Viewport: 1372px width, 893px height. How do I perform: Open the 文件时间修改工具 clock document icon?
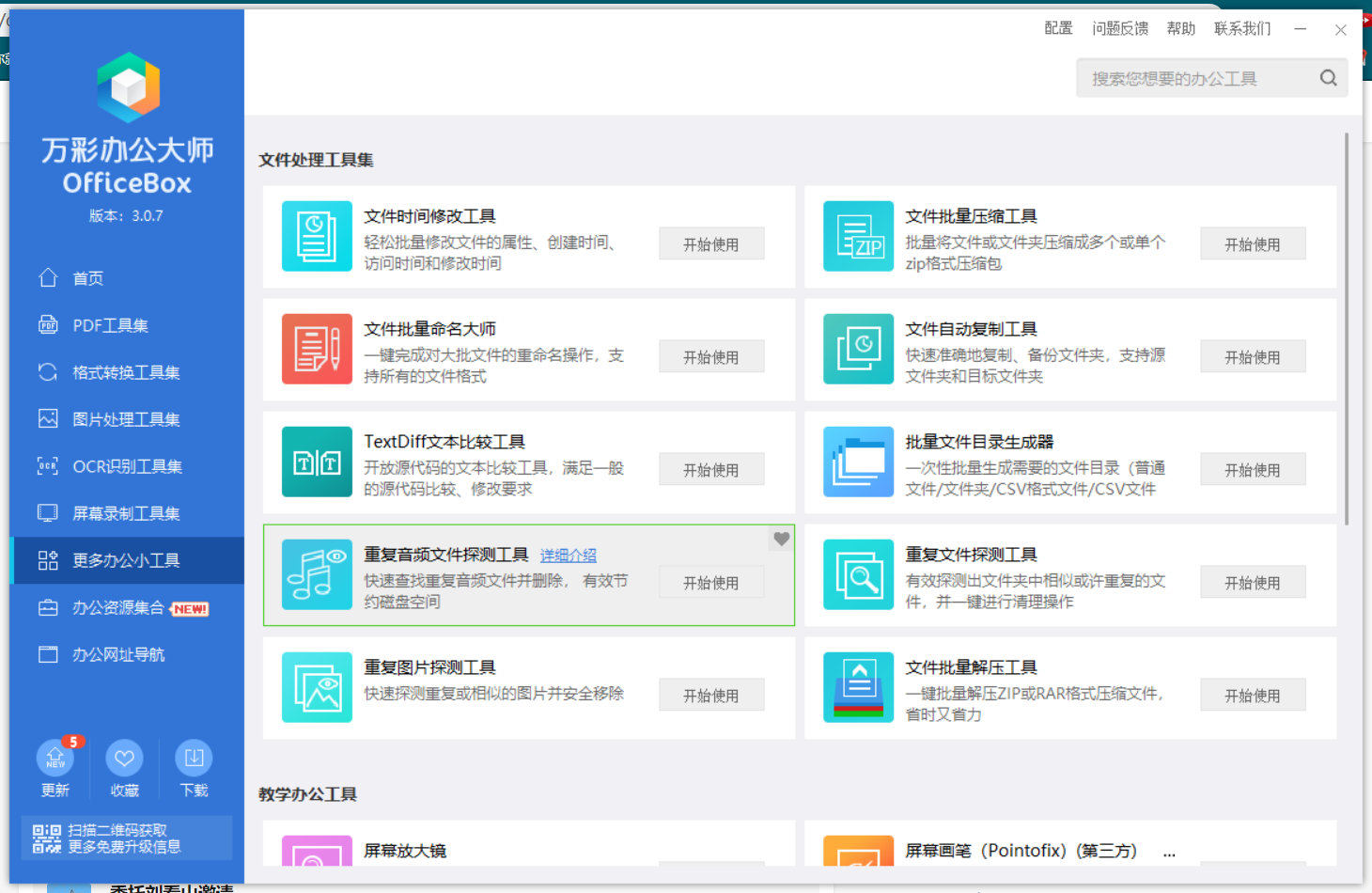(x=317, y=236)
